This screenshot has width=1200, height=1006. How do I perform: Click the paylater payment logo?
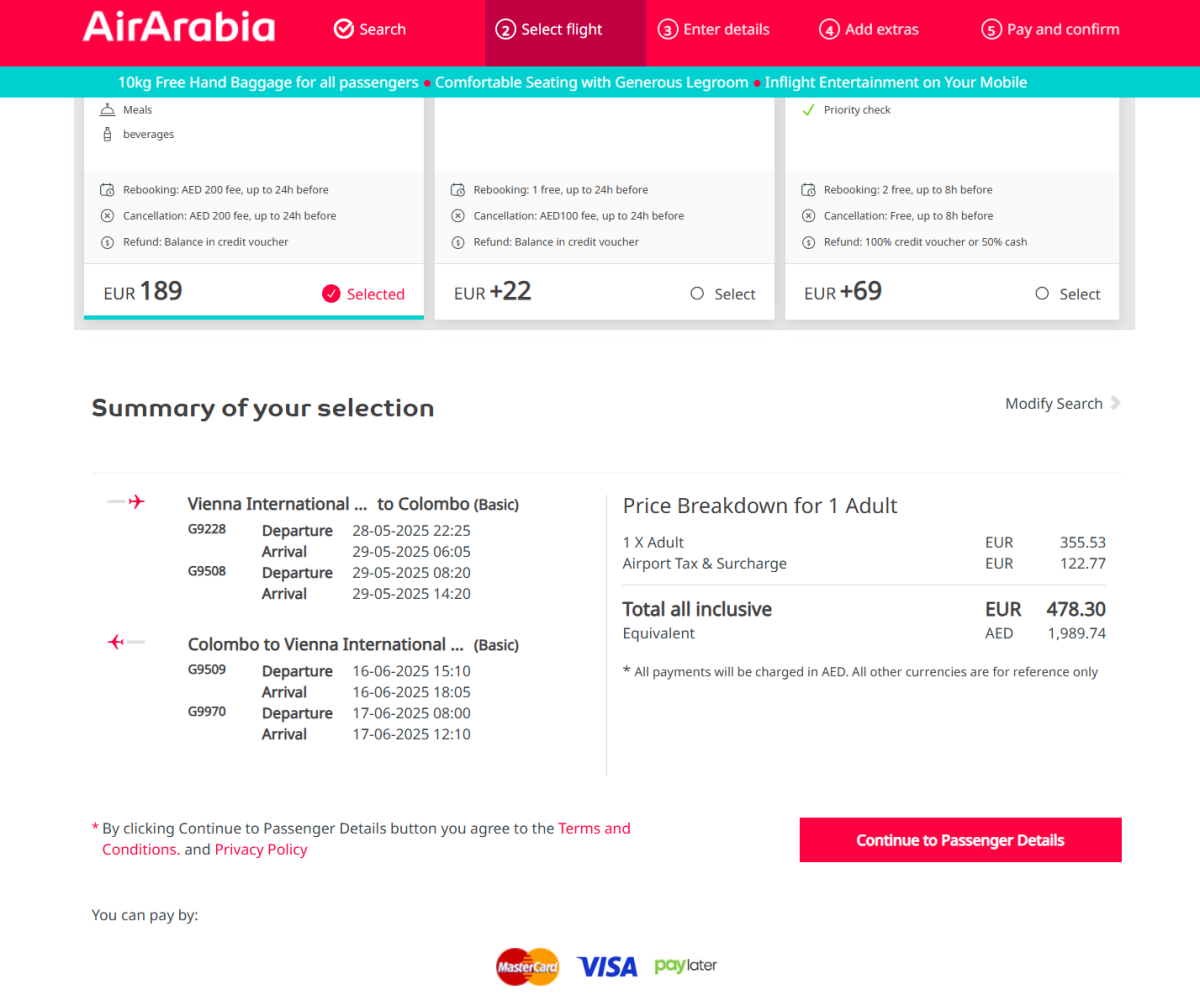click(686, 966)
